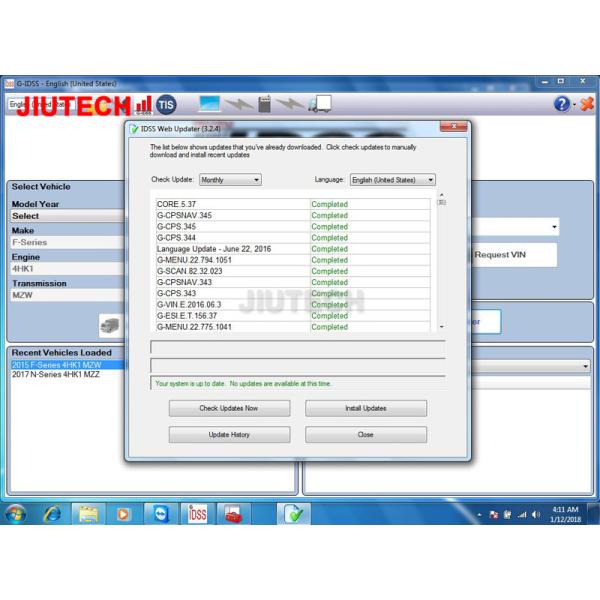Click the network signal tray icon

click(522, 515)
